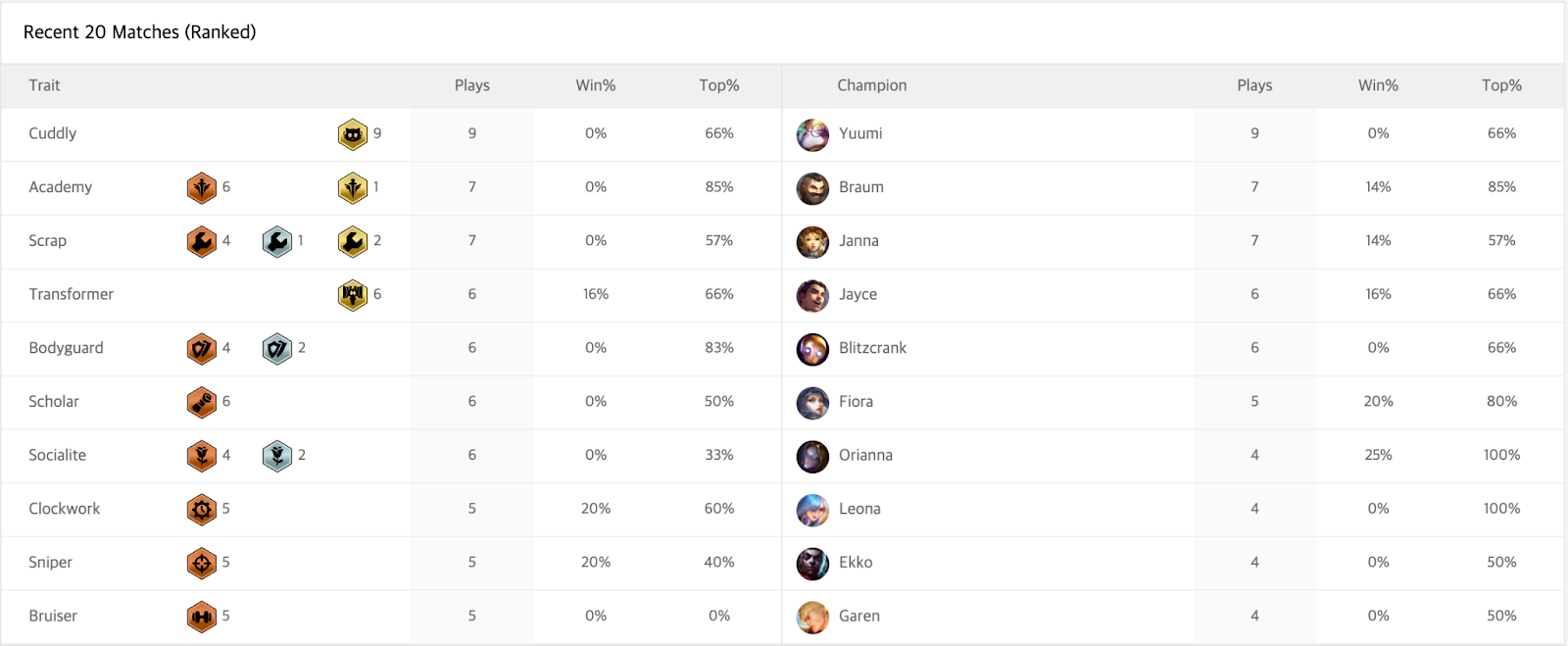1568x646 pixels.
Task: Open Blitzcrank champion portrait
Action: coord(812,348)
